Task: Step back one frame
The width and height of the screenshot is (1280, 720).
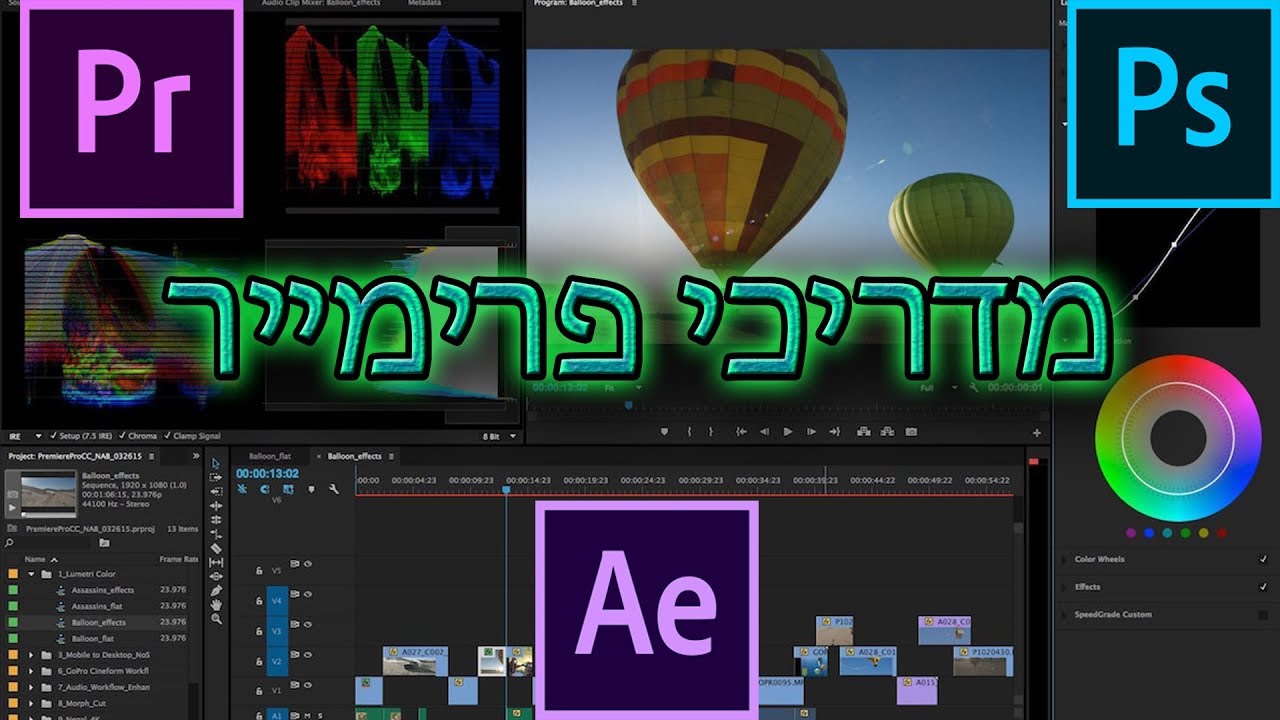Action: pyautogui.click(x=765, y=432)
